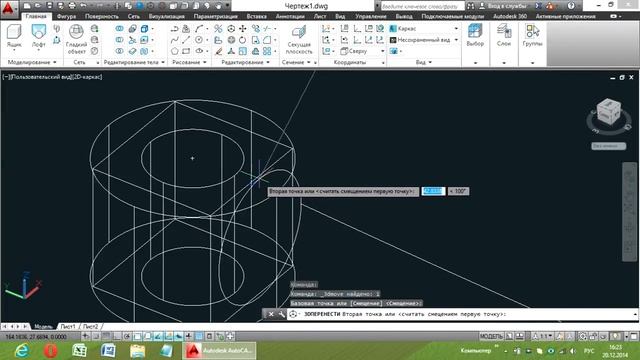The height and width of the screenshot is (360, 640).
Task: Click the Save icon in quick access toolbar
Action: (x=49, y=6)
